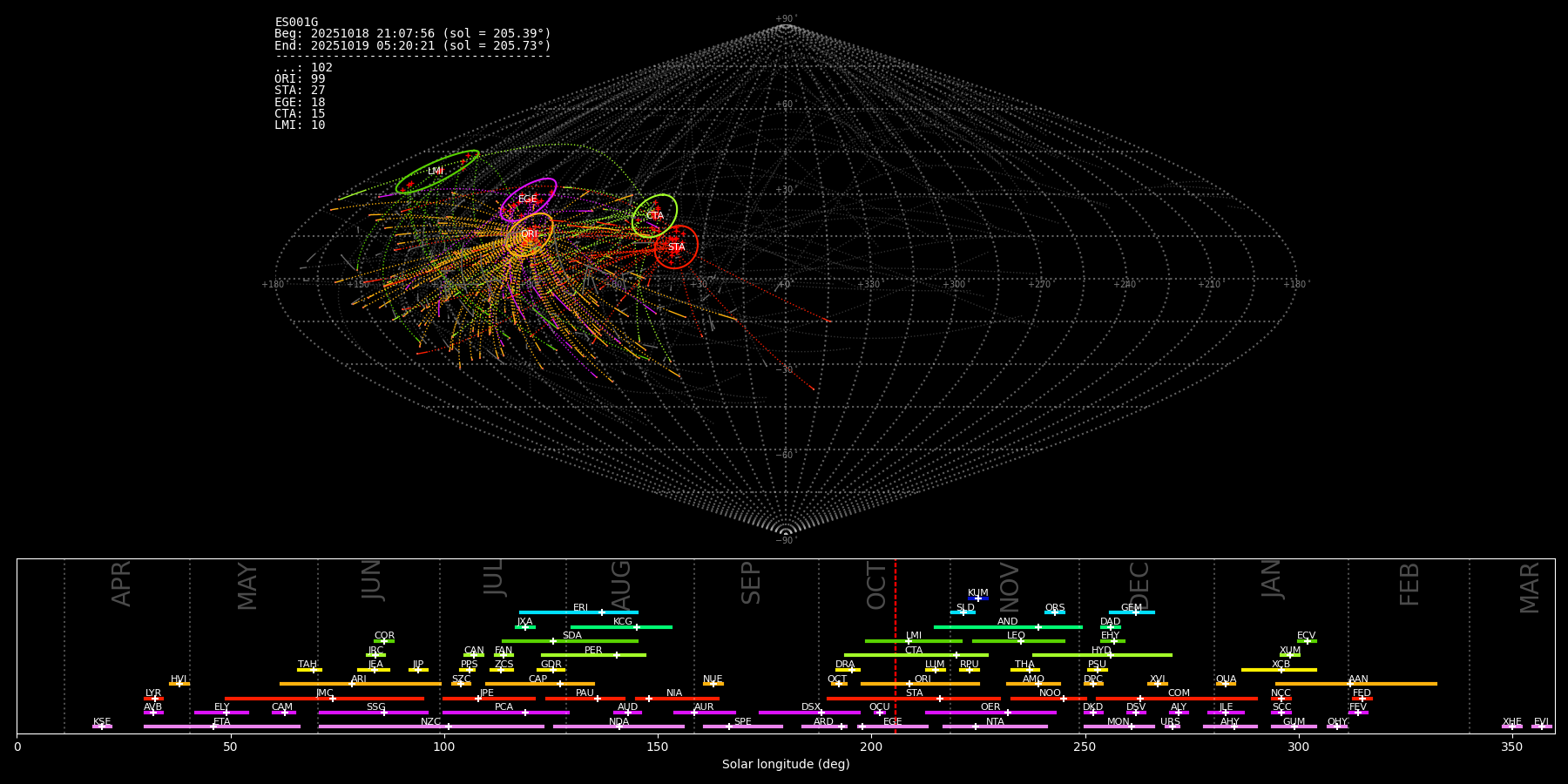Viewport: 1568px width, 784px height.
Task: Select the 'End: 20251019 05:20:21' line
Action: tap(413, 45)
